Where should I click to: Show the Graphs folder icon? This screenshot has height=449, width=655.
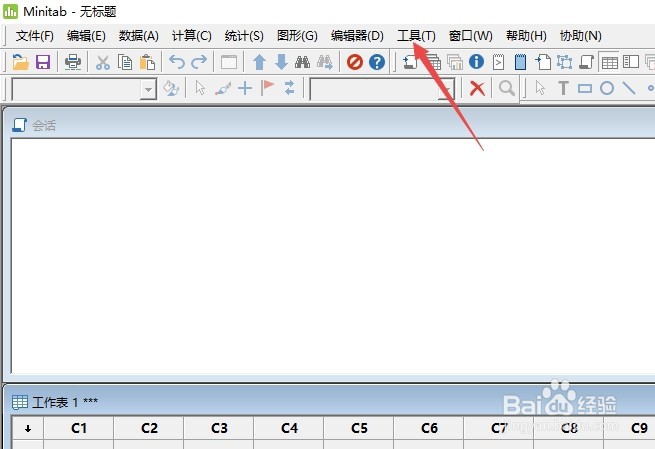click(x=455, y=62)
